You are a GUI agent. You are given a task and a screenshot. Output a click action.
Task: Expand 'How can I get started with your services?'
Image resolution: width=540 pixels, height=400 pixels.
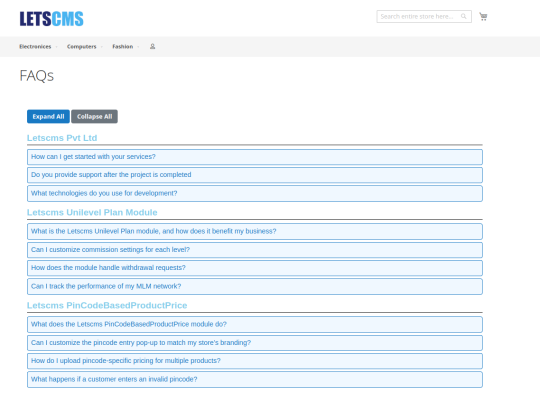(x=255, y=157)
